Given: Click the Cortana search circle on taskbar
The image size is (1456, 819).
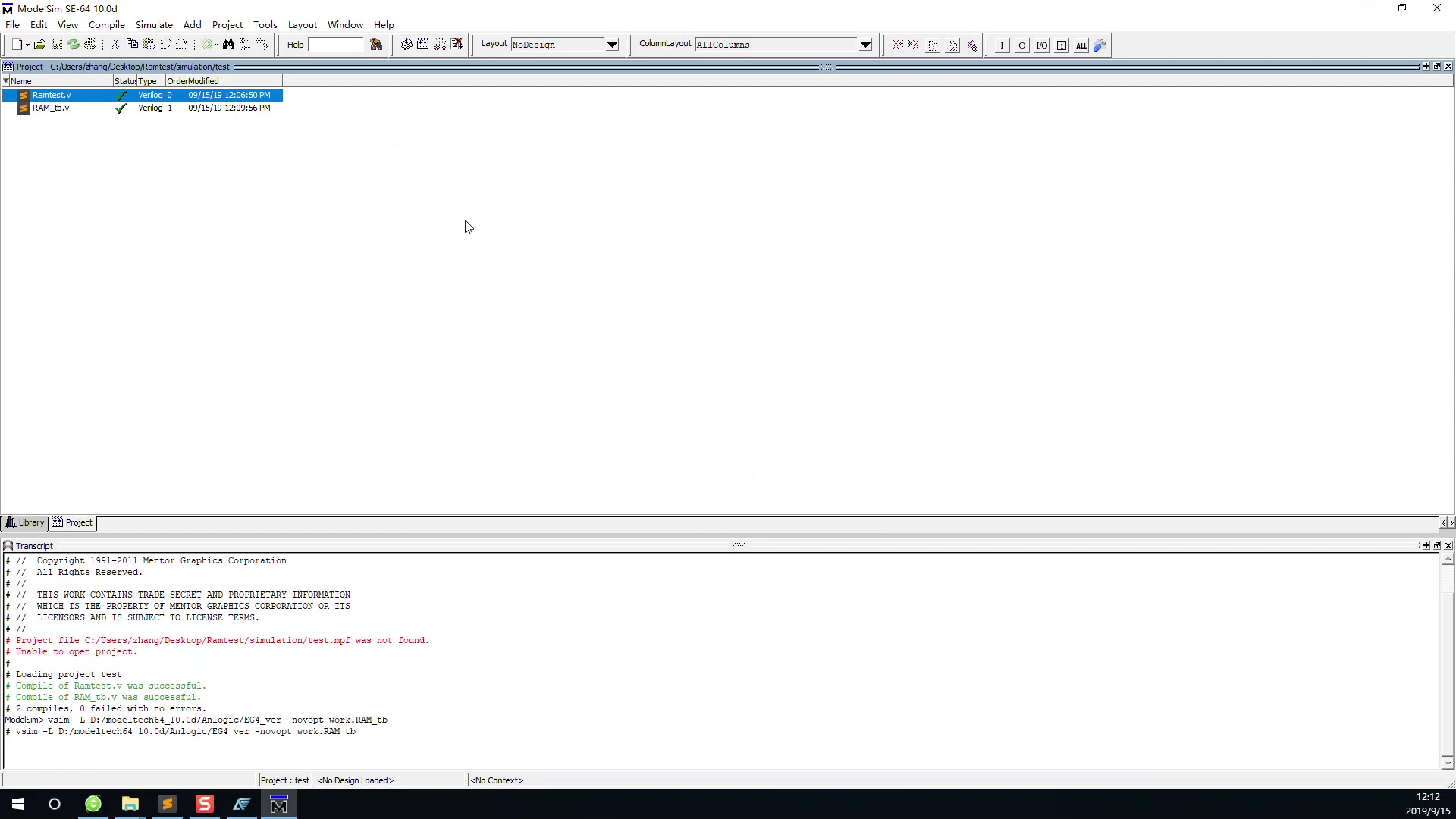Looking at the screenshot, I should [x=55, y=804].
